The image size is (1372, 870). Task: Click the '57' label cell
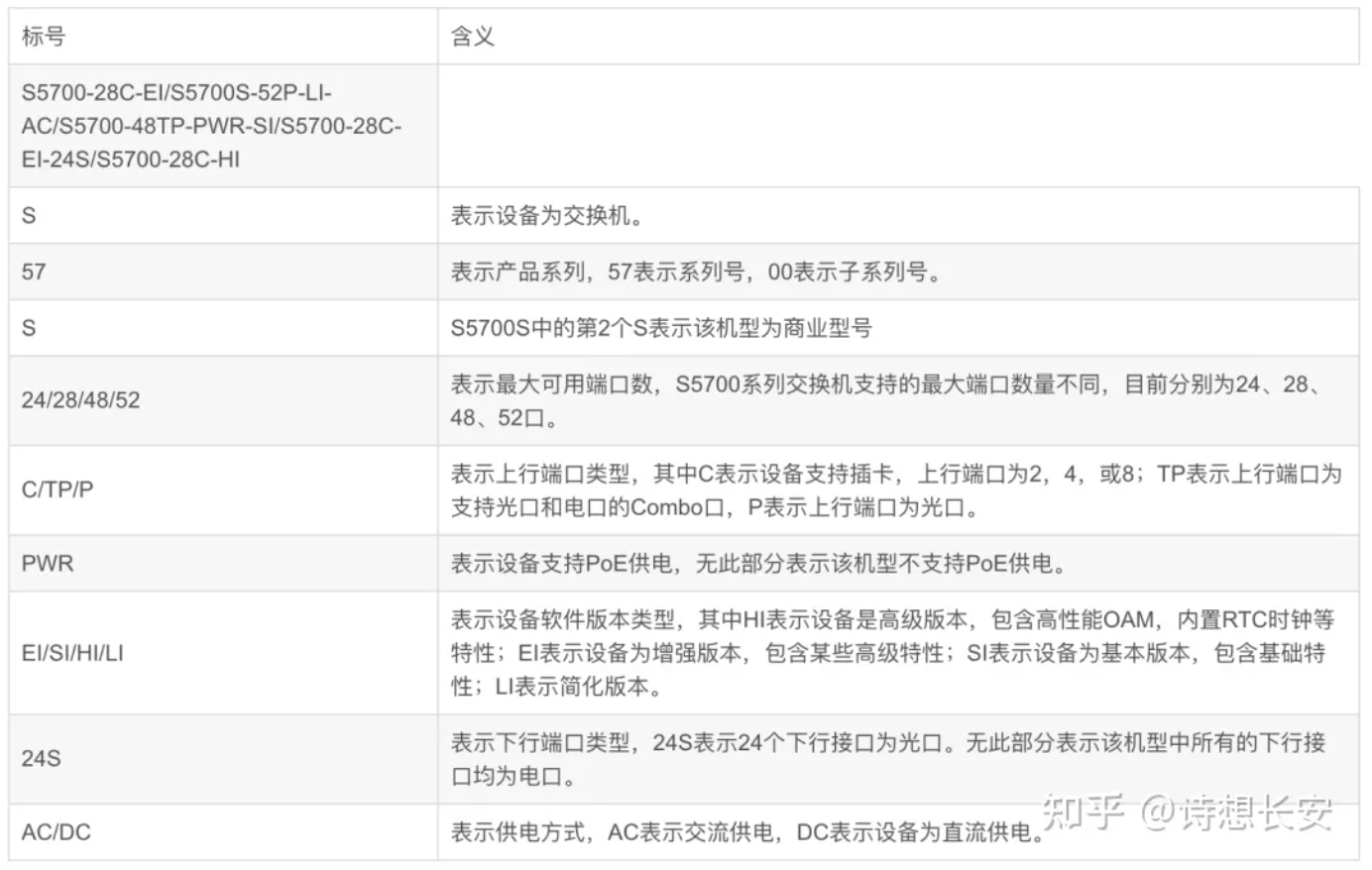click(223, 272)
